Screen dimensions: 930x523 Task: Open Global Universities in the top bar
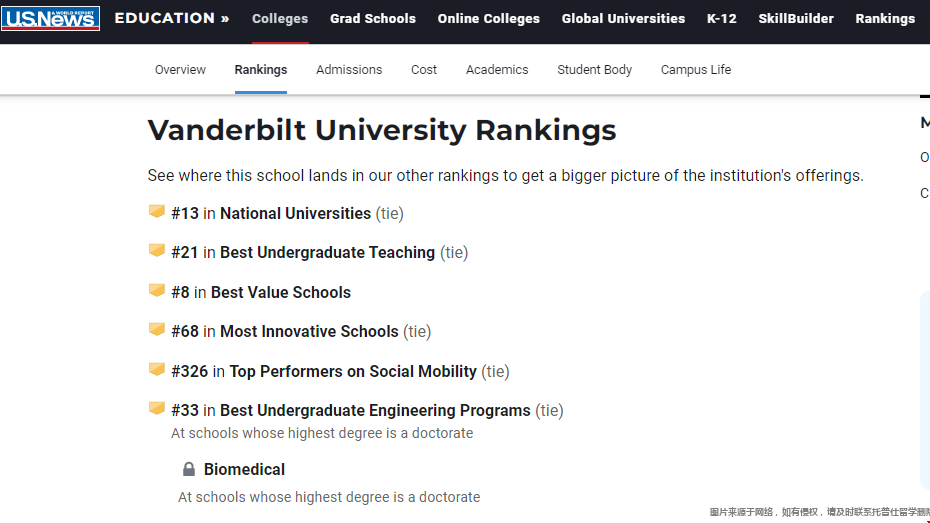(623, 19)
